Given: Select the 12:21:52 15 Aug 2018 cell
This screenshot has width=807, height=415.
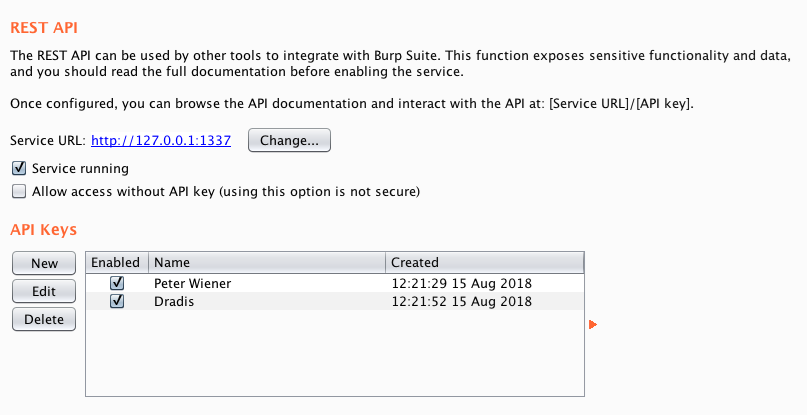Looking at the screenshot, I should pos(461,301).
